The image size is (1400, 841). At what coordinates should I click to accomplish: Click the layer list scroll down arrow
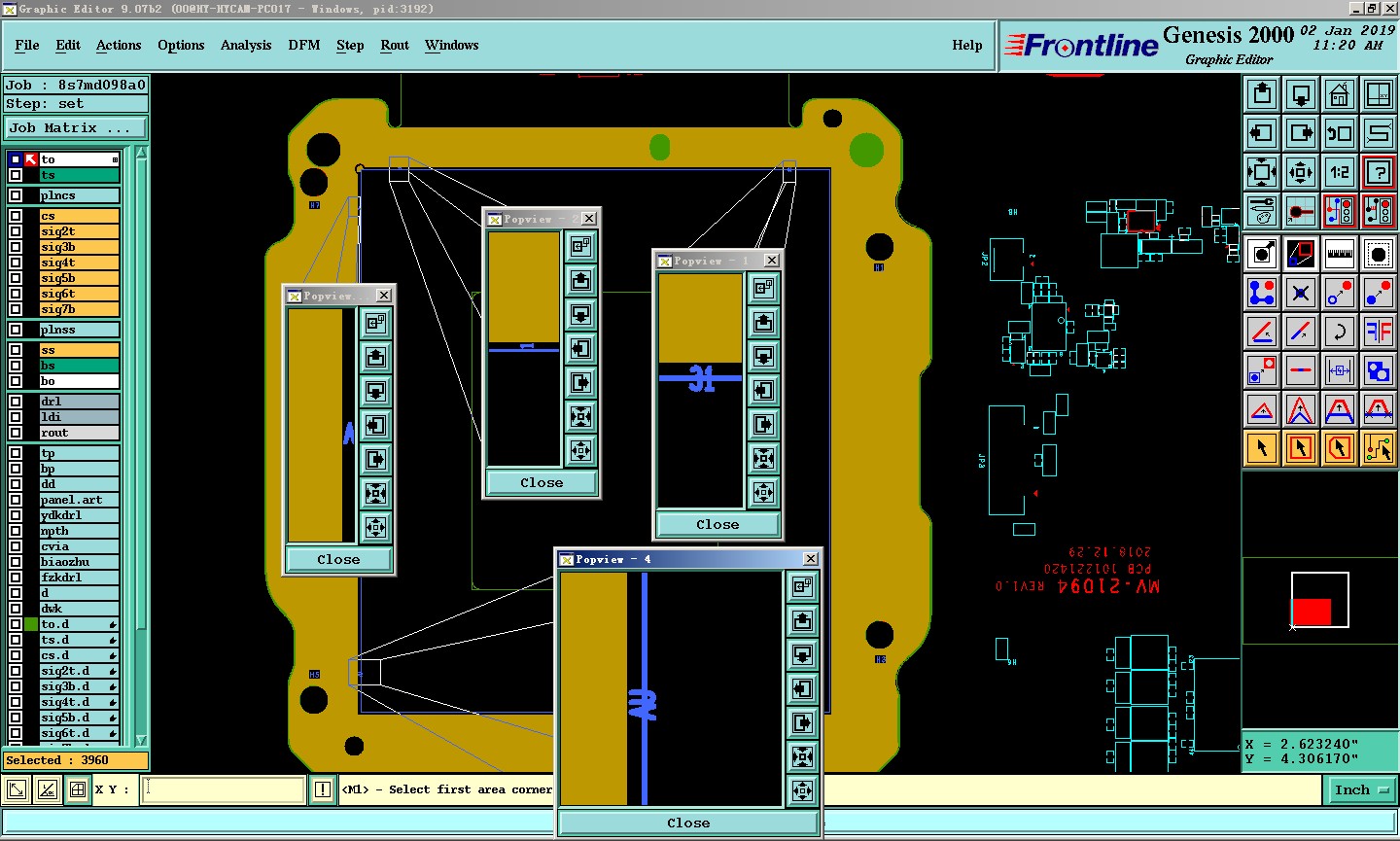141,740
